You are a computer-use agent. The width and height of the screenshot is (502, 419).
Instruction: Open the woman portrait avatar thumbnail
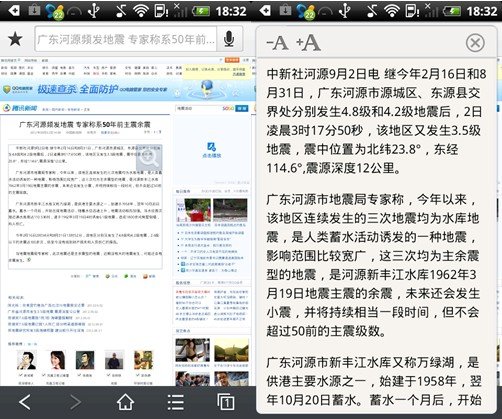click(57, 360)
